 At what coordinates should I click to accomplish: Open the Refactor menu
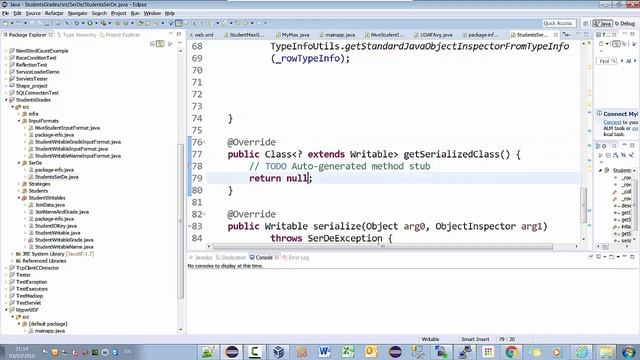click(x=54, y=13)
